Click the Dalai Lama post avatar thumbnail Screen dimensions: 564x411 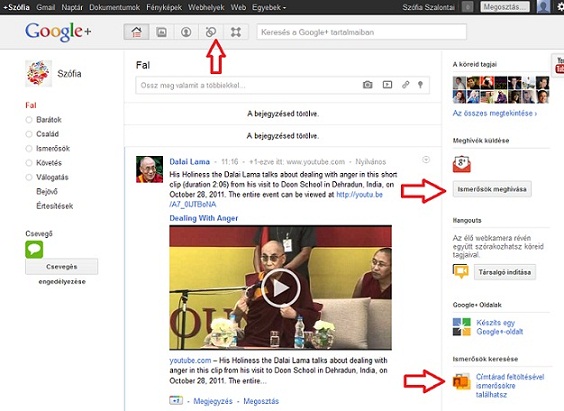[x=149, y=169]
